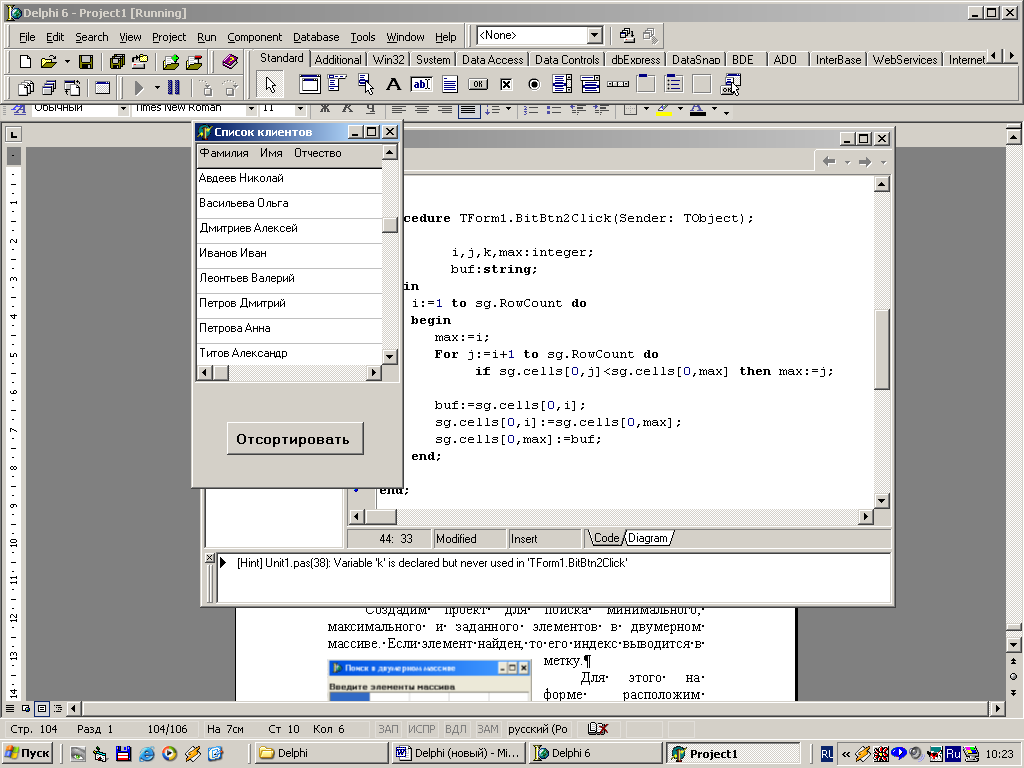The image size is (1024, 768).
Task: Select the arrow pointer in the component palette
Action: (270, 84)
